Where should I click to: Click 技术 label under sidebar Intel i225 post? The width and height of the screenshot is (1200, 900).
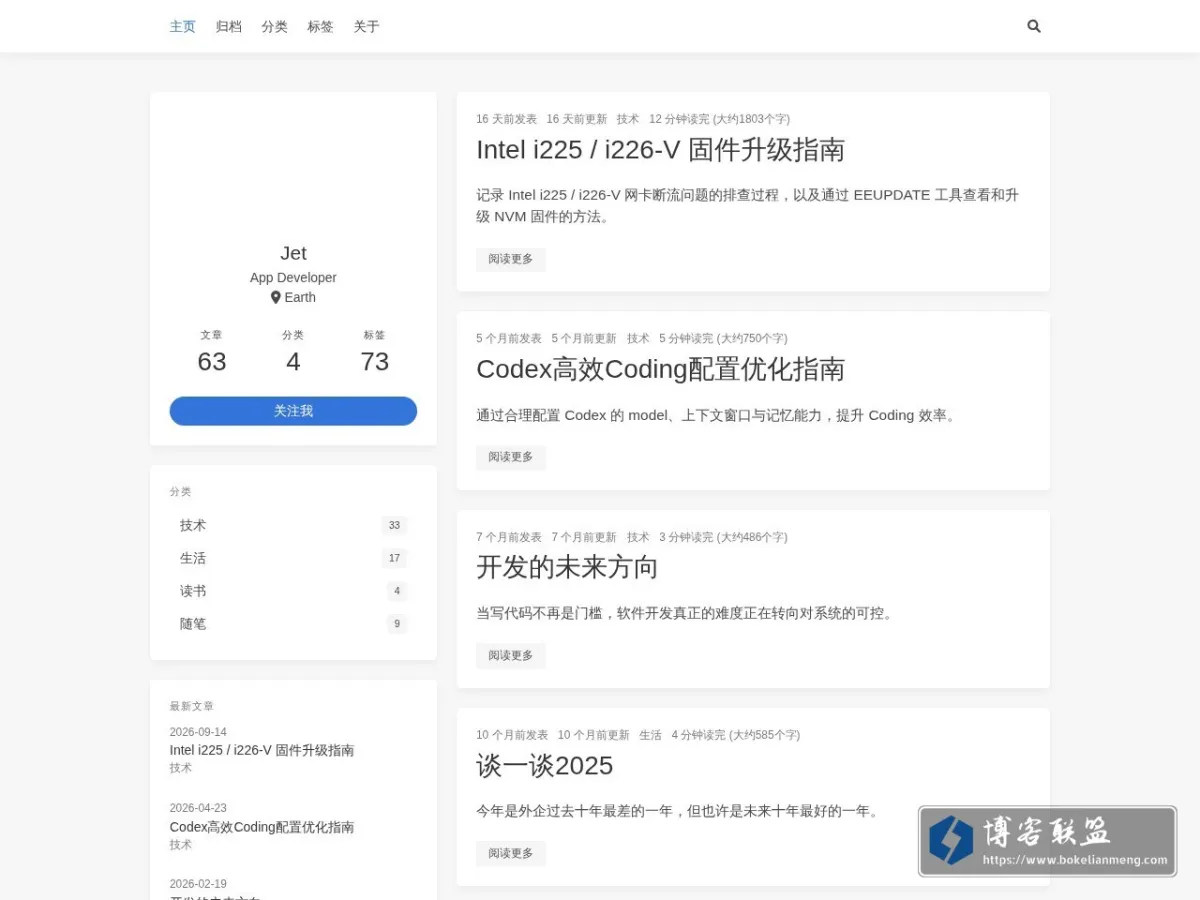click(x=181, y=768)
